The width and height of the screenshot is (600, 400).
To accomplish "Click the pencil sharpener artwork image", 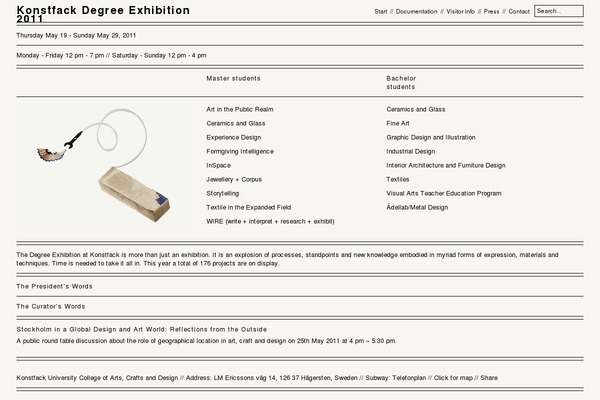I will pos(103,165).
